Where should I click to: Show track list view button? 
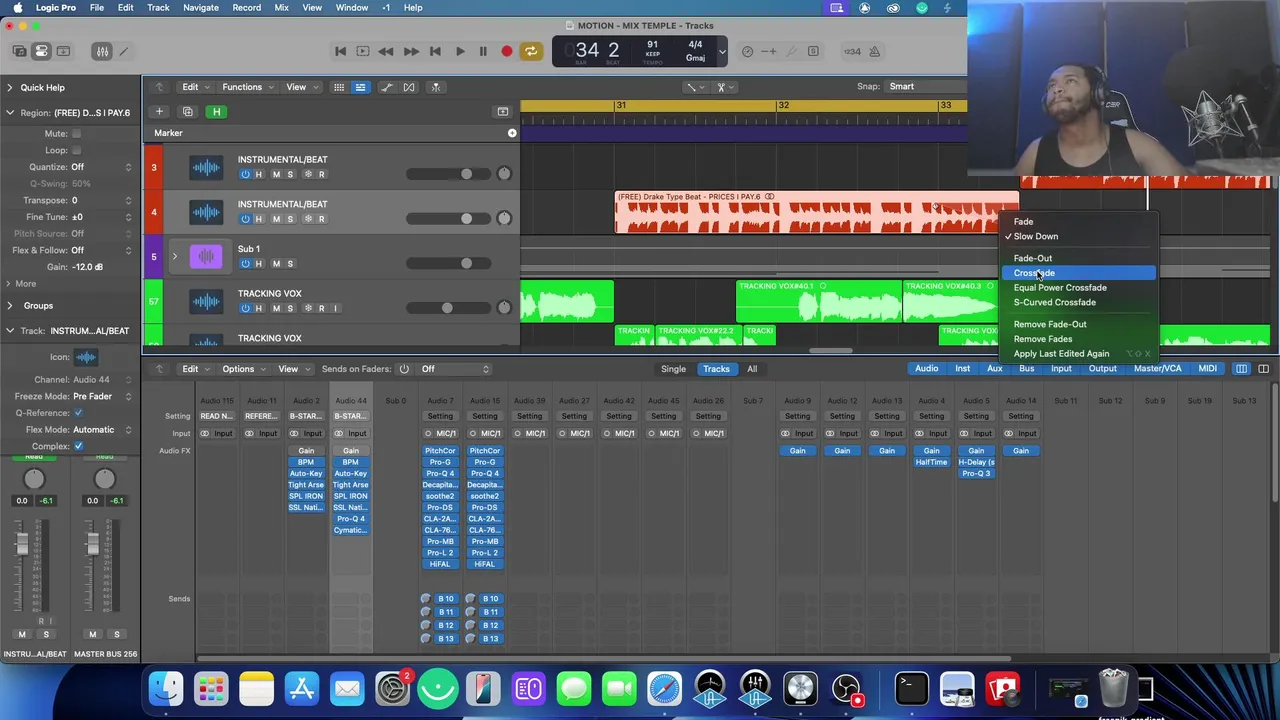pos(360,87)
